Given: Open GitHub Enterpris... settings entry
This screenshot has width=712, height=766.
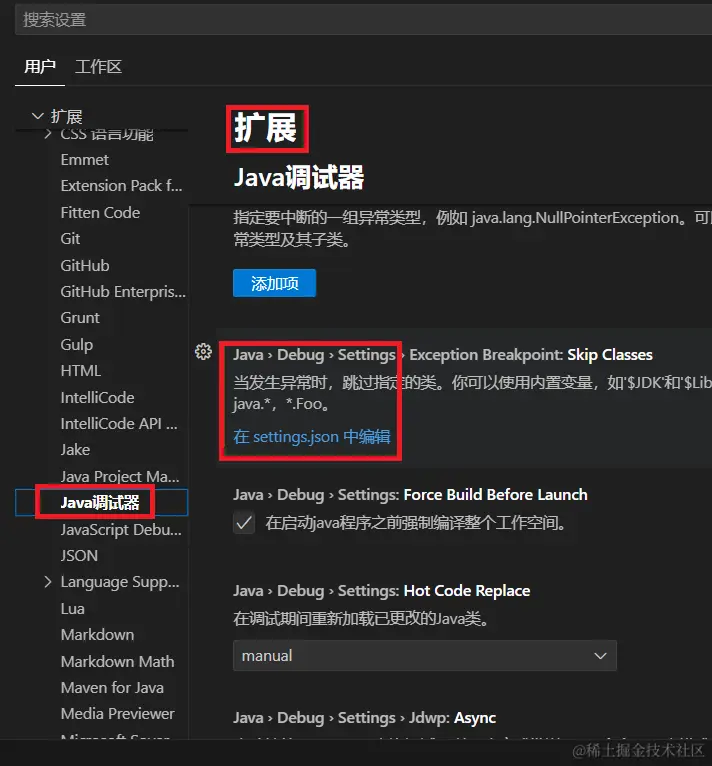Looking at the screenshot, I should tap(123, 292).
